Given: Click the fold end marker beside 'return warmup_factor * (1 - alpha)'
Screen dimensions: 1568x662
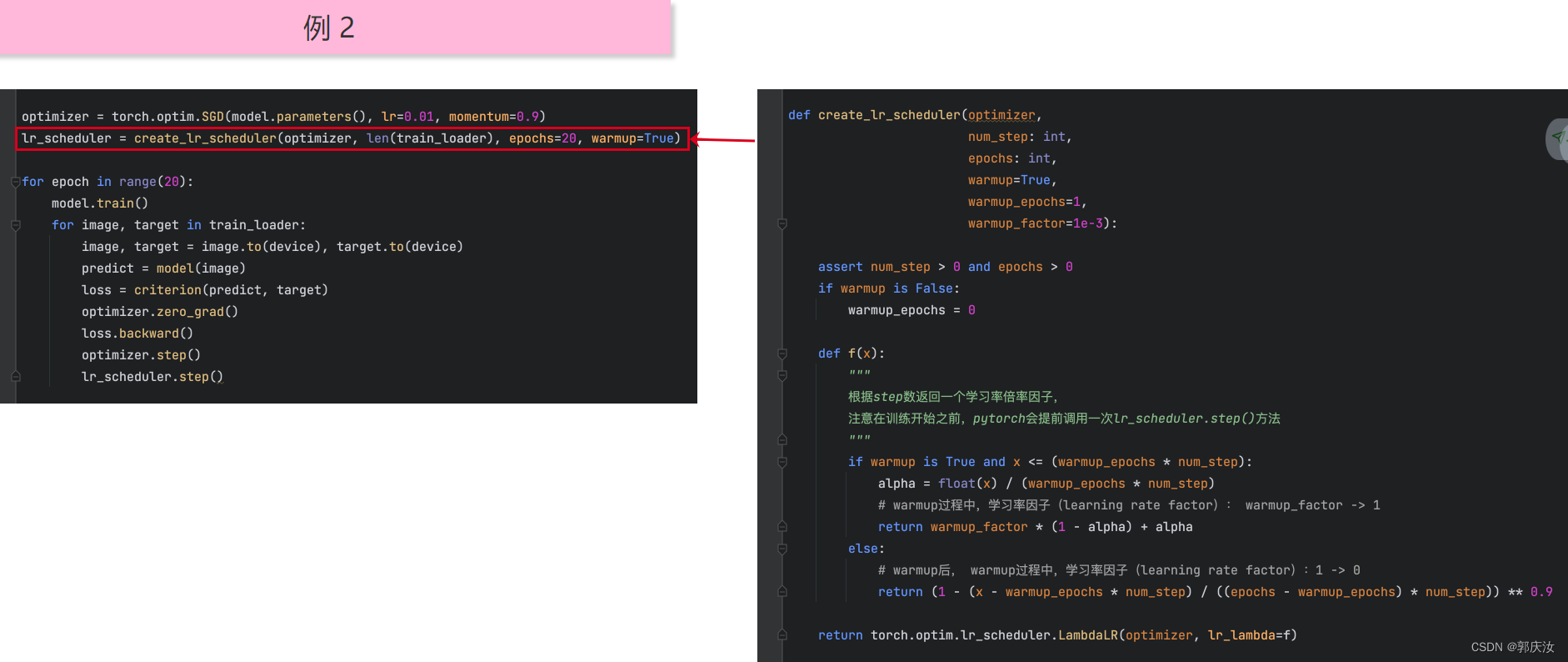Looking at the screenshot, I should 782,527.
